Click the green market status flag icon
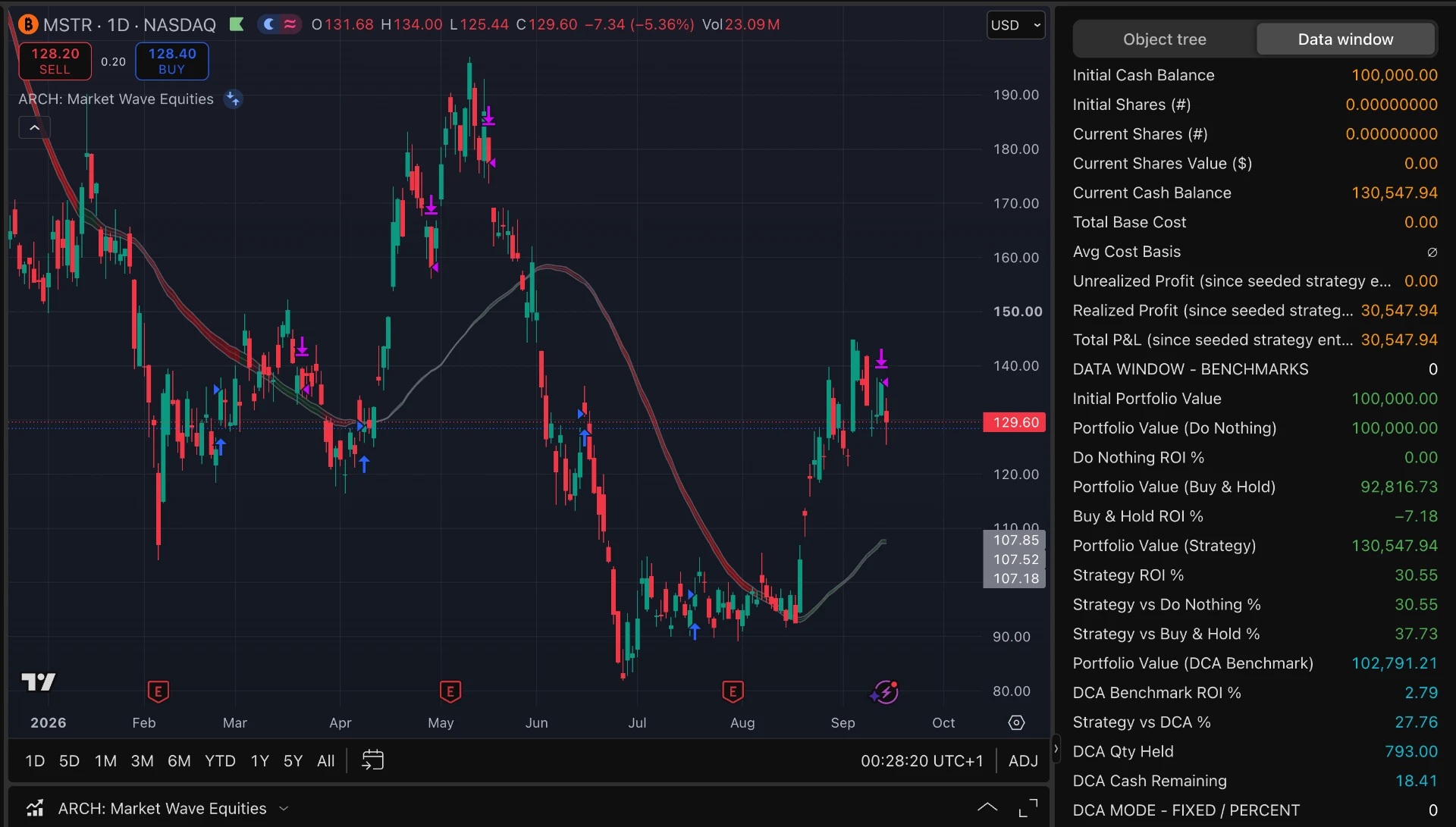1456x827 pixels. 237,24
